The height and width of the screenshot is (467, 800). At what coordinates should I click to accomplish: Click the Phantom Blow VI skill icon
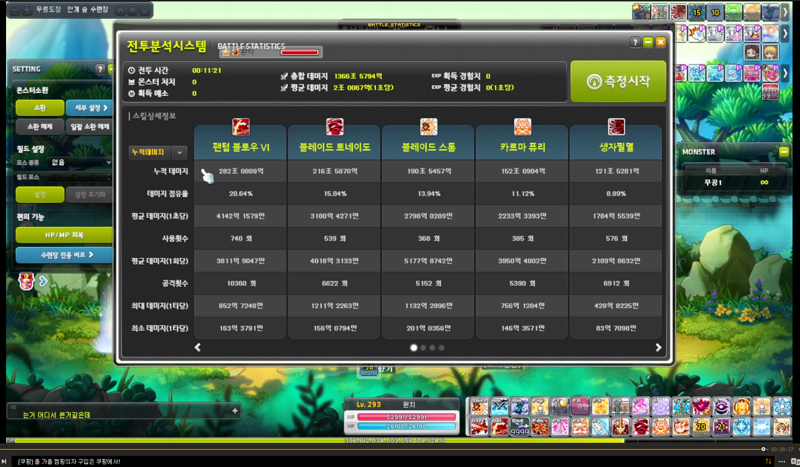point(241,127)
